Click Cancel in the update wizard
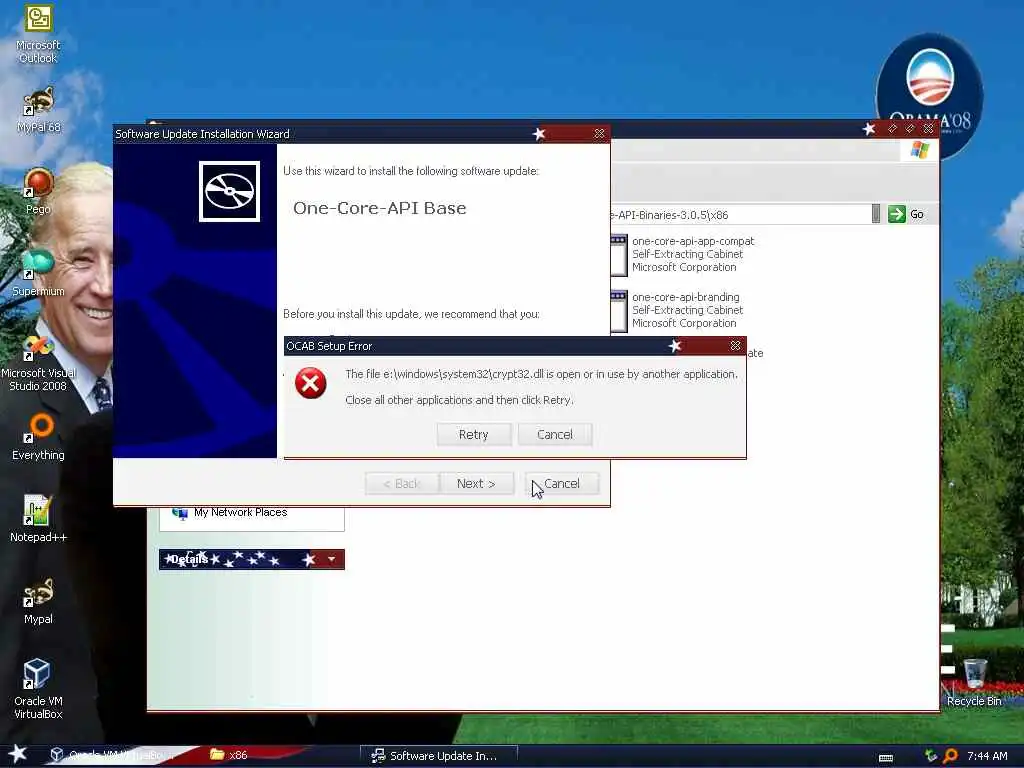The height and width of the screenshot is (768, 1024). point(562,484)
